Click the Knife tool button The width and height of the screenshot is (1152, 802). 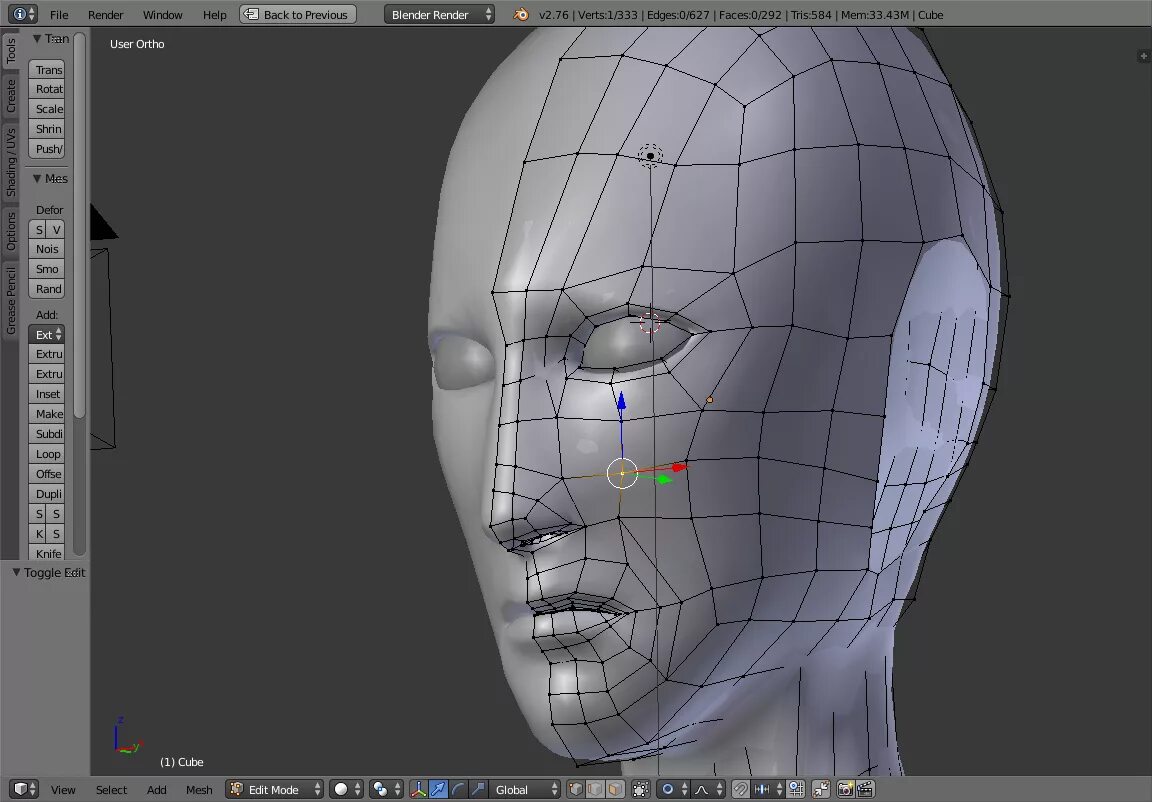[x=47, y=554]
